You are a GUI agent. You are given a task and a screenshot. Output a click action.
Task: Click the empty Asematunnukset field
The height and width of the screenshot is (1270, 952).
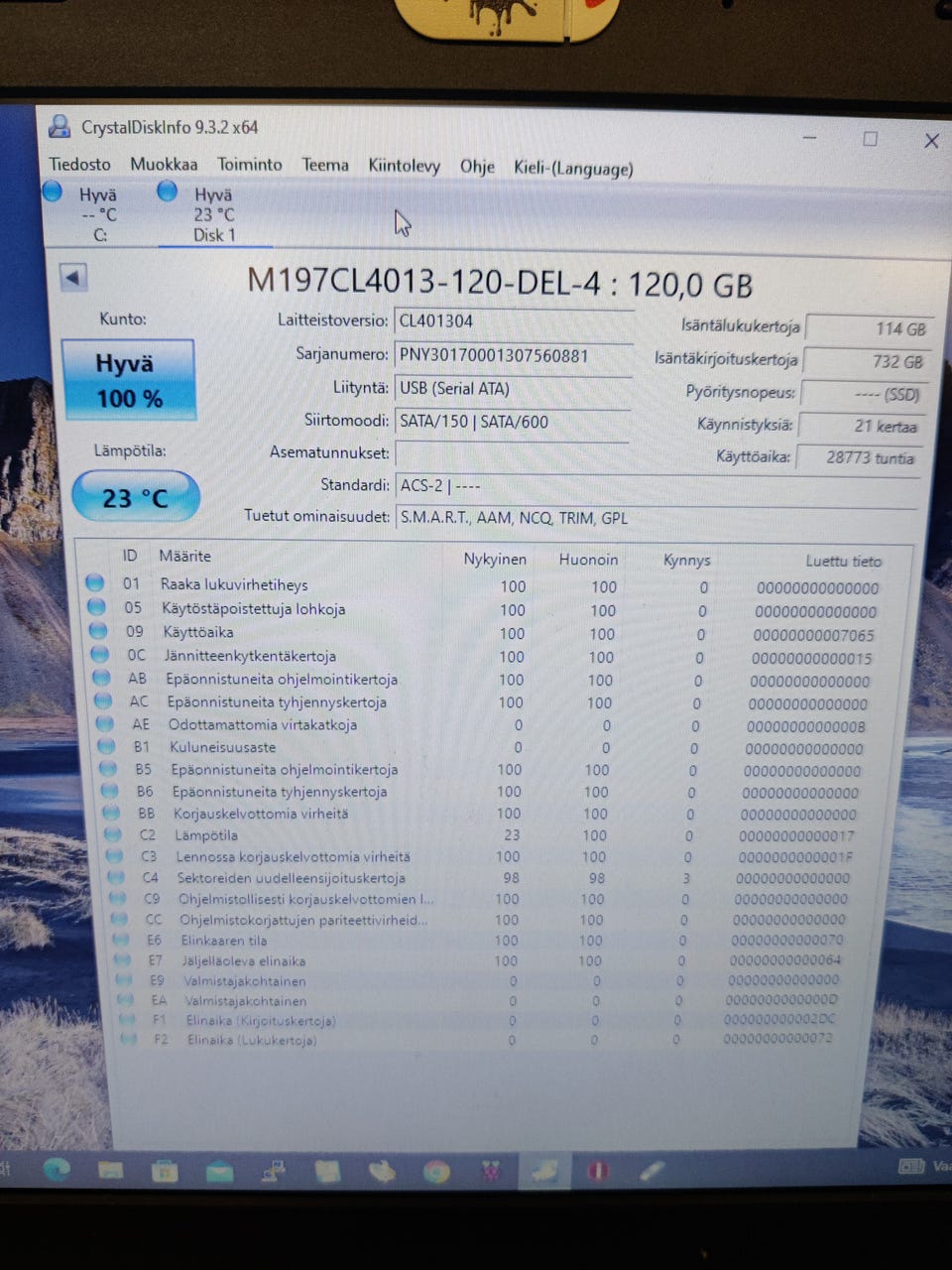point(512,453)
